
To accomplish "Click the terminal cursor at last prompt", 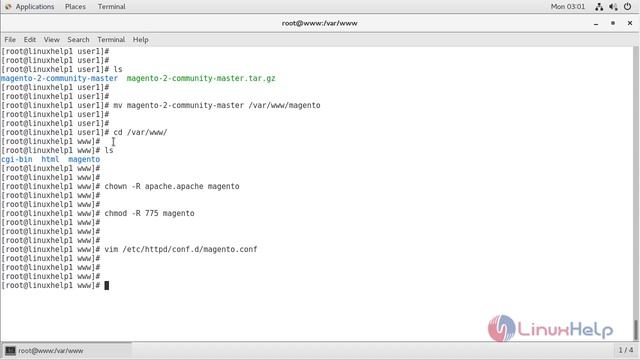I will coord(107,285).
